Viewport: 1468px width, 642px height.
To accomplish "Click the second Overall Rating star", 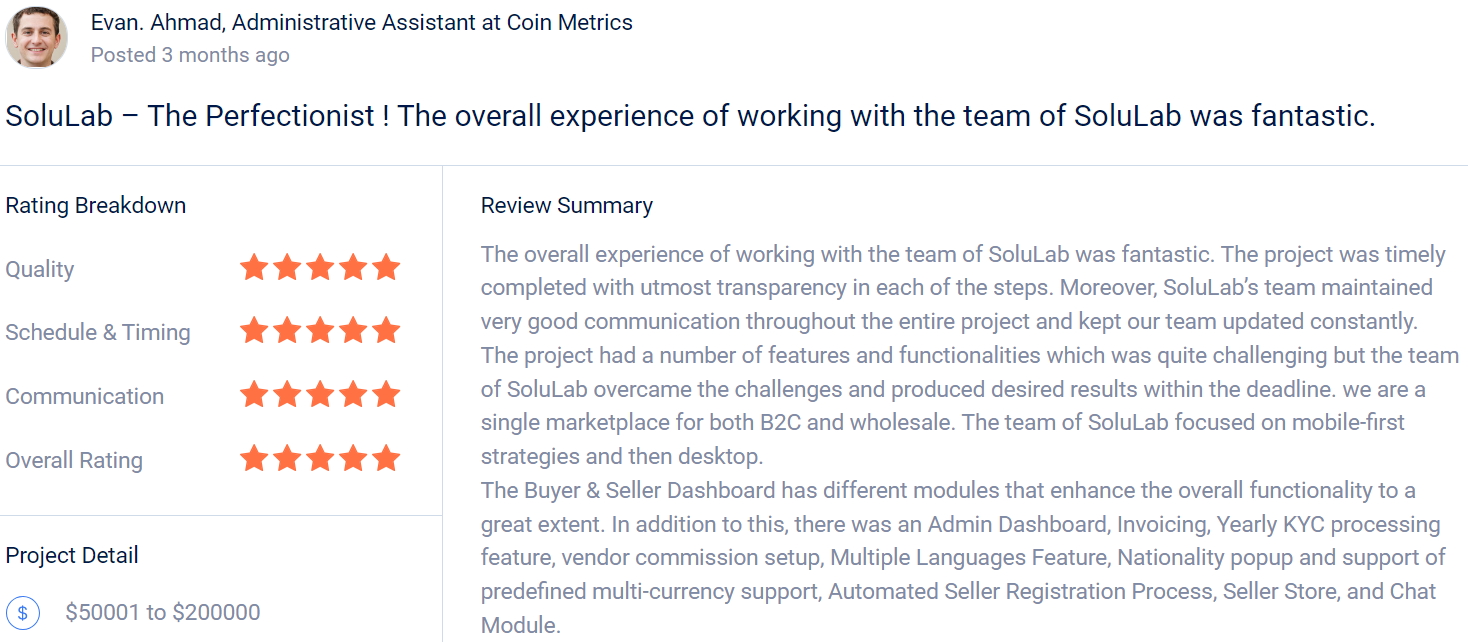I will (x=287, y=459).
